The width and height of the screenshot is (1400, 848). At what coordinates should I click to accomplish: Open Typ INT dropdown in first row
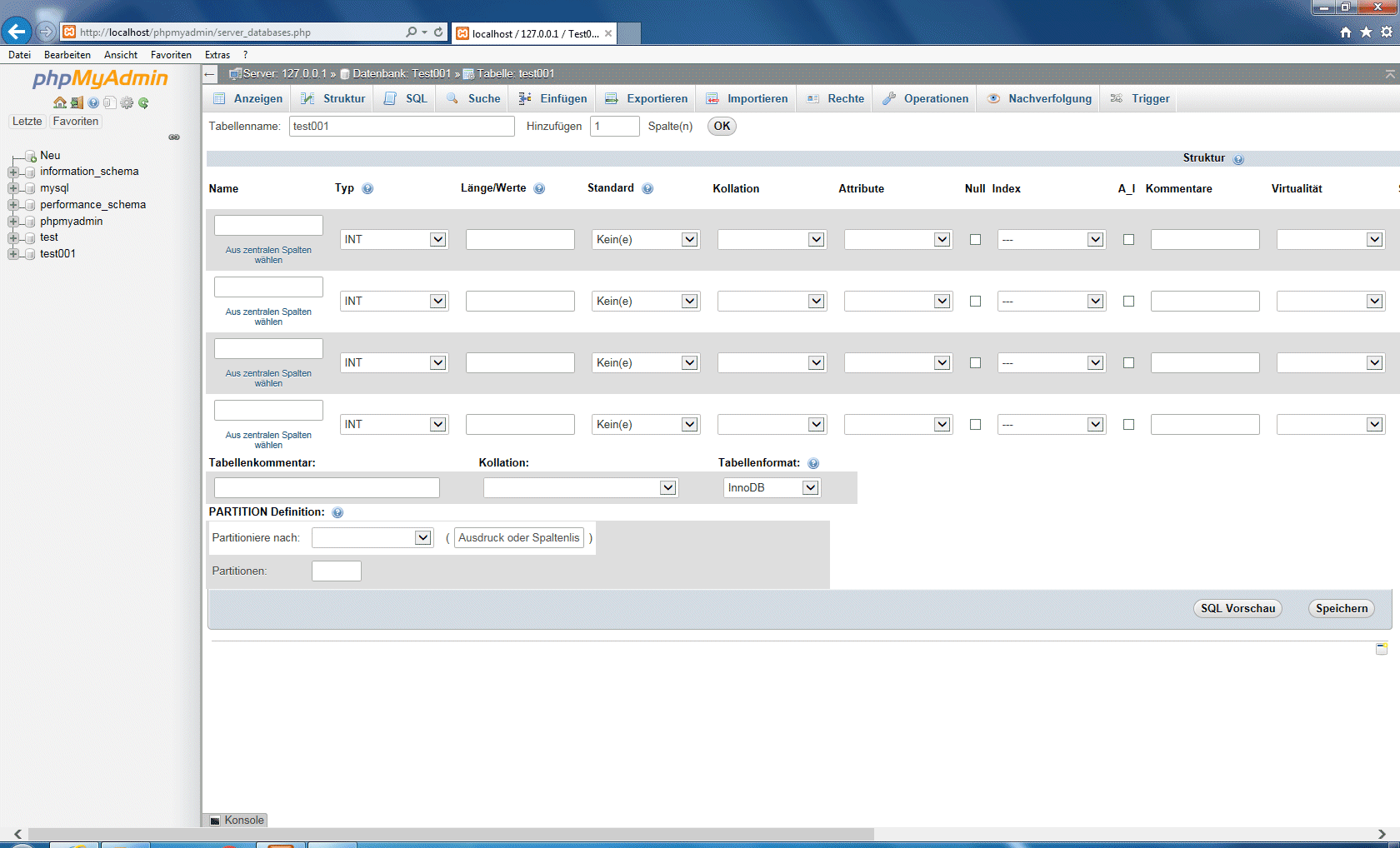(x=394, y=240)
